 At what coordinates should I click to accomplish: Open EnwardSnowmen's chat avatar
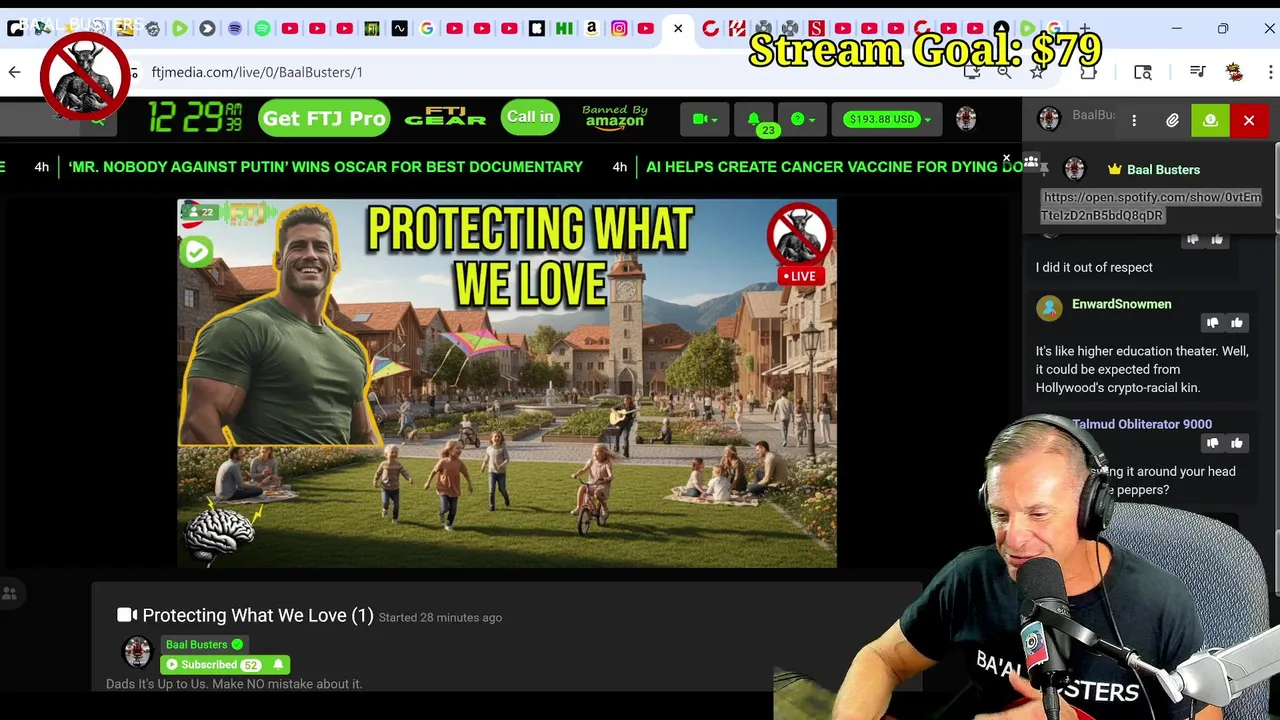[1049, 307]
